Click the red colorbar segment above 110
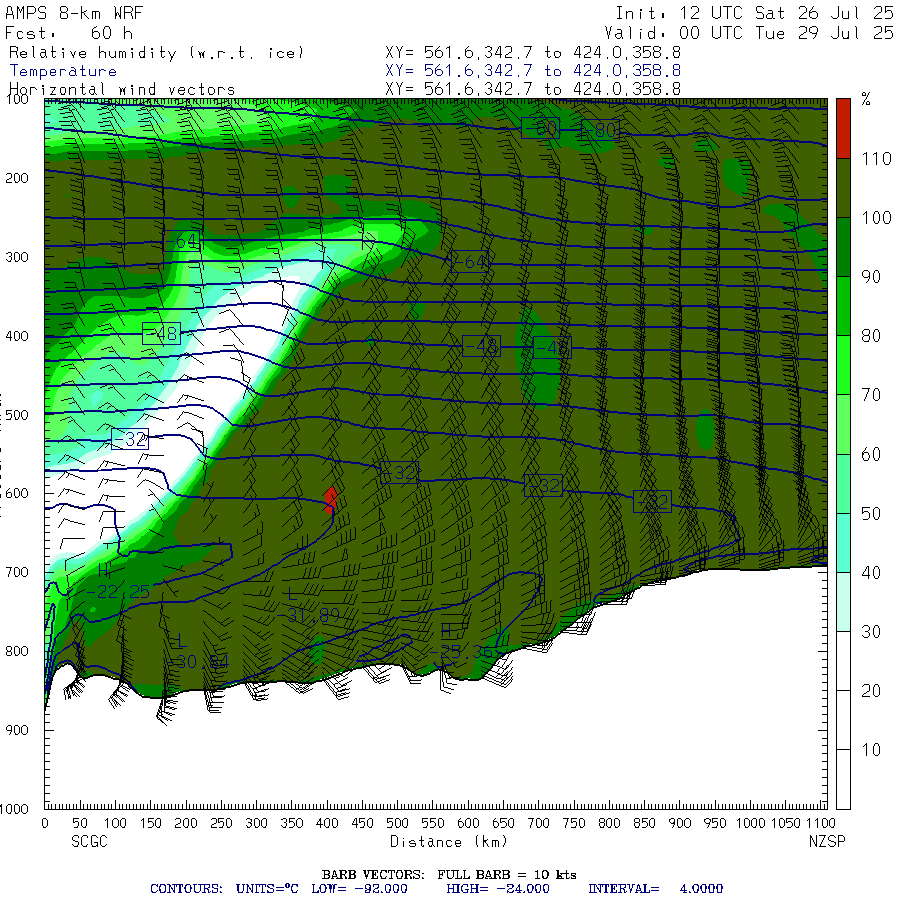900x900 pixels. (843, 129)
